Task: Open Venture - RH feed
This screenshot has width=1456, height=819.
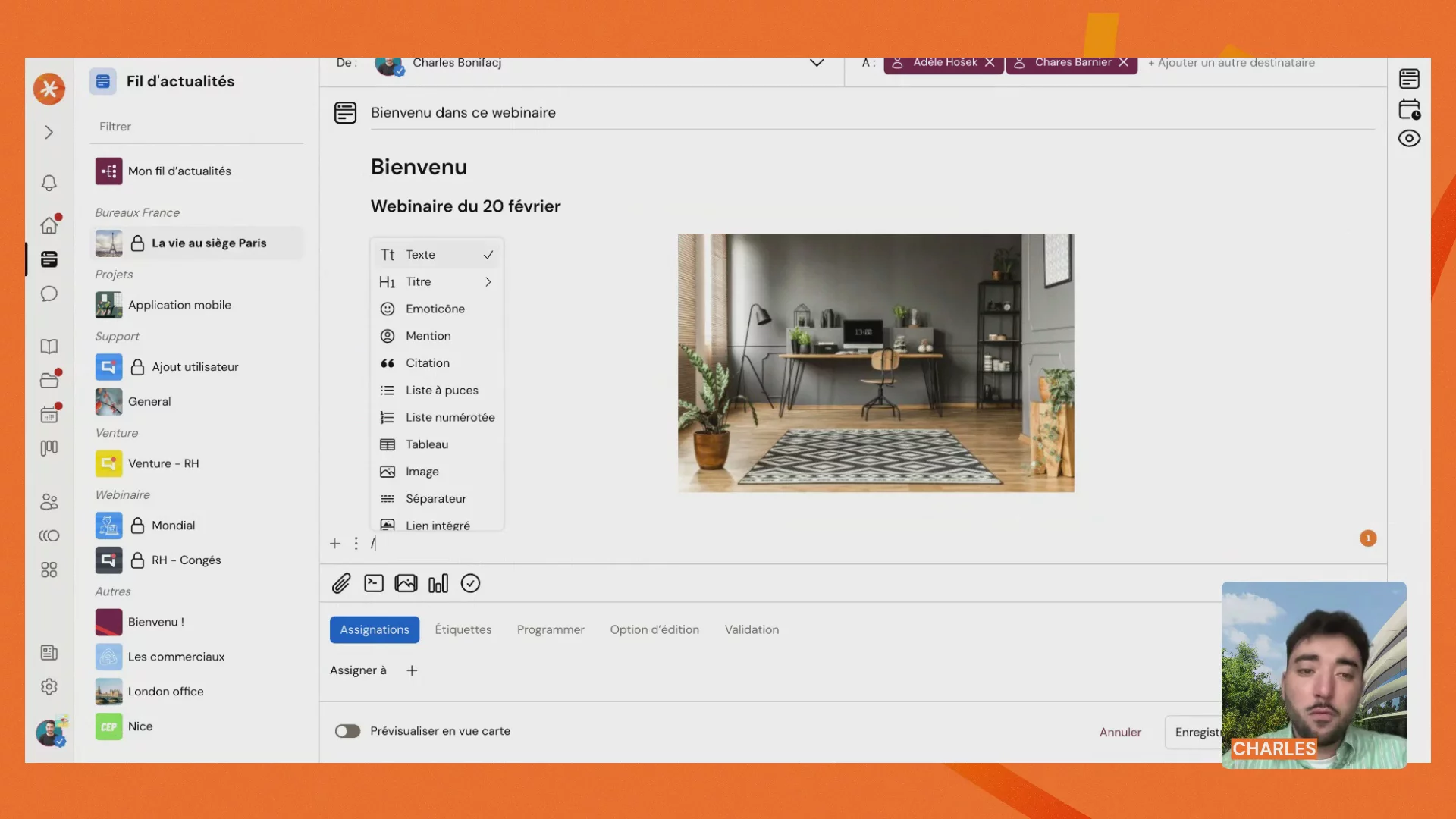Action: point(196,463)
